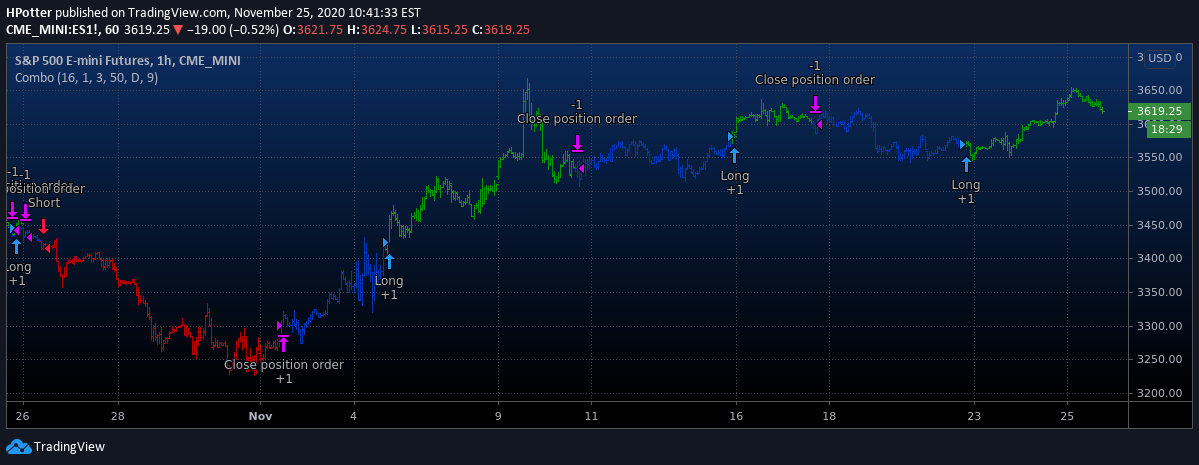Click the 16 date on time axis
This screenshot has width=1199, height=465.
(736, 416)
